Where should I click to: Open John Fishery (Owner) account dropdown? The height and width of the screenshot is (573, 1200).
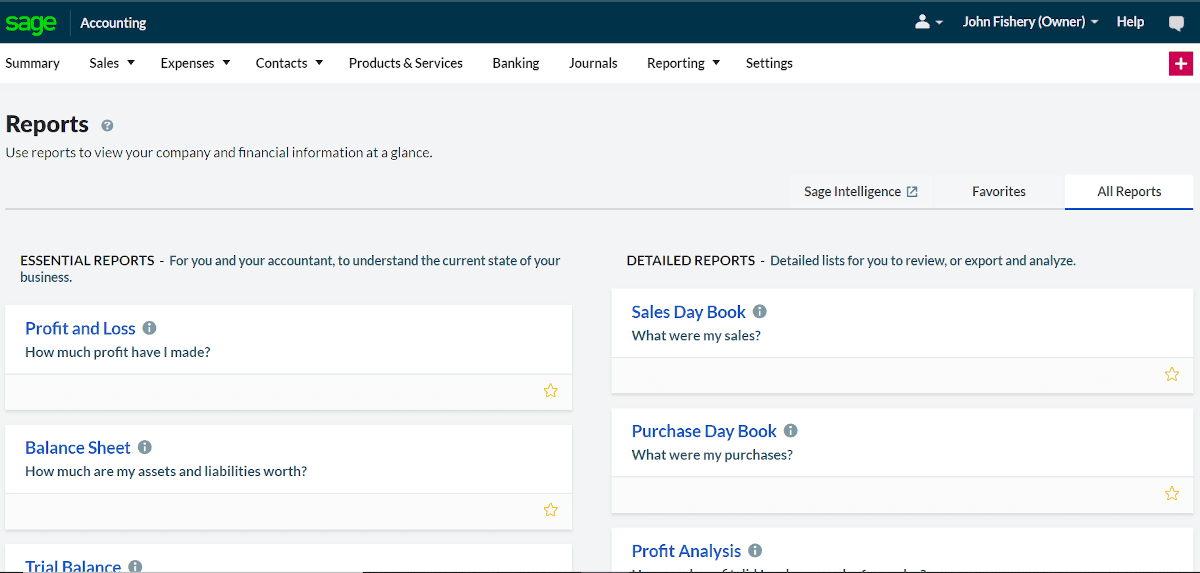pos(1030,22)
